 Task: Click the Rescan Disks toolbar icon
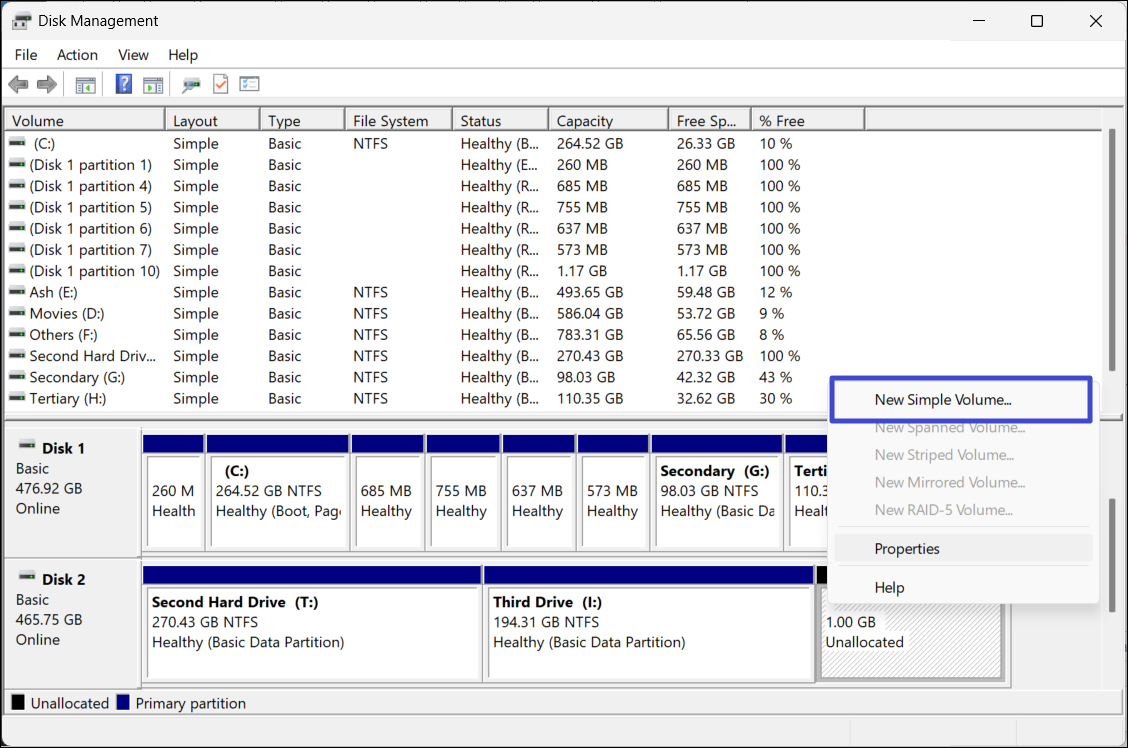[191, 85]
